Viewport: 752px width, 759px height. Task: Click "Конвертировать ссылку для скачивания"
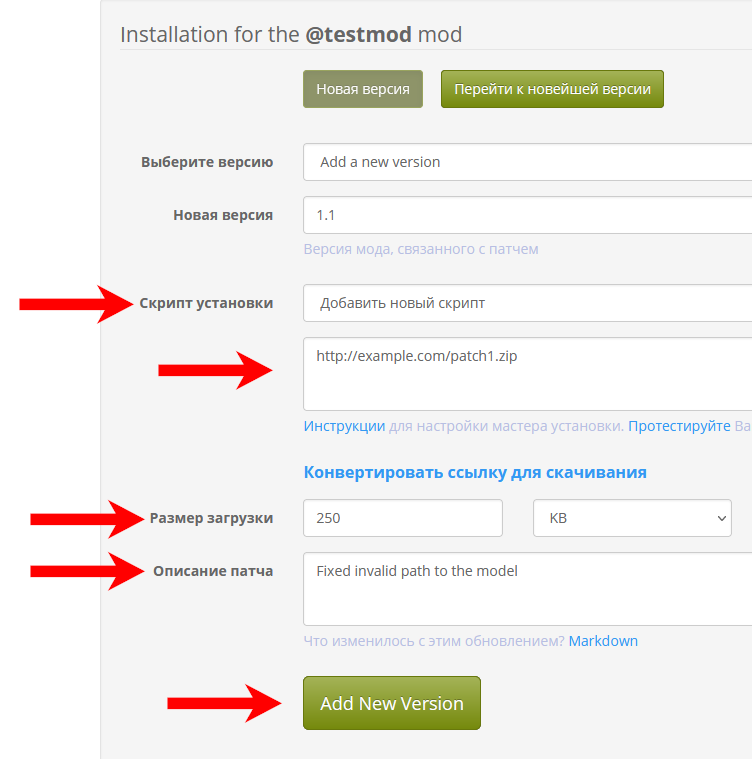475,472
